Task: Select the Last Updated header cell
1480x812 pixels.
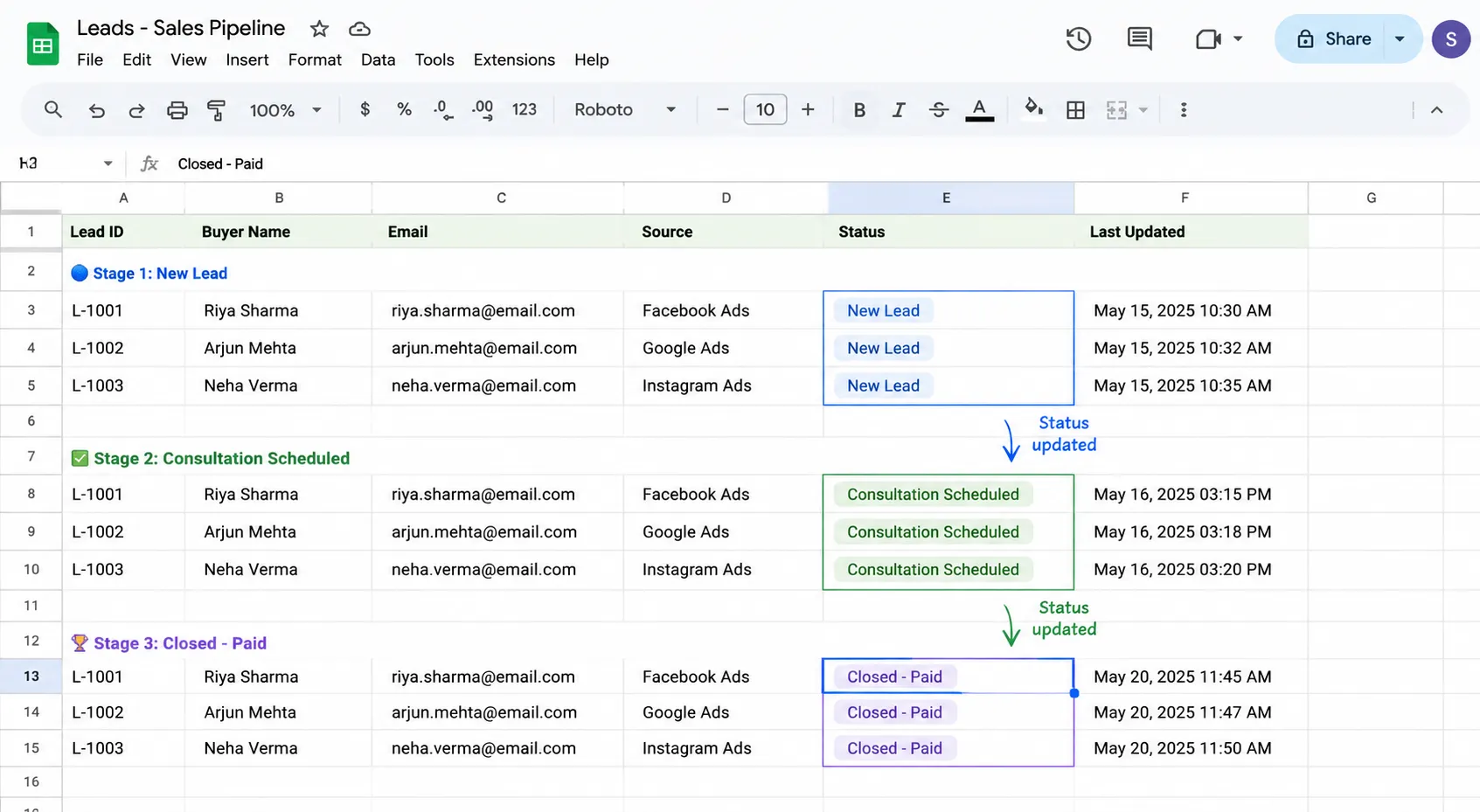Action: click(x=1191, y=232)
